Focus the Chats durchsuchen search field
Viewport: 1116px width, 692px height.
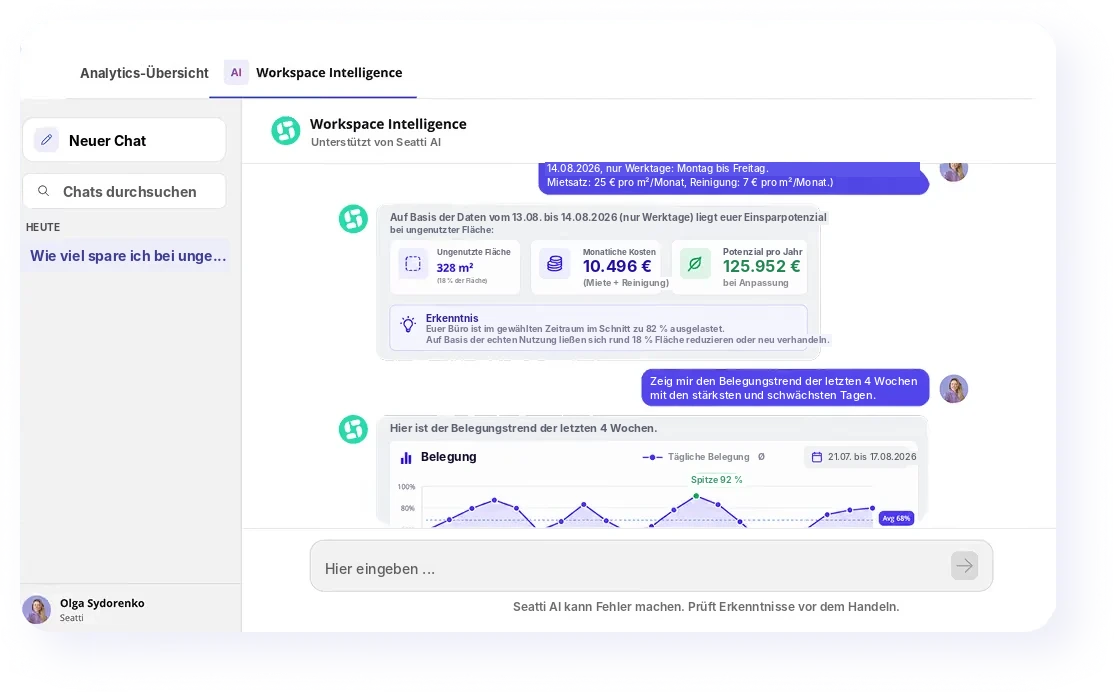coord(125,192)
